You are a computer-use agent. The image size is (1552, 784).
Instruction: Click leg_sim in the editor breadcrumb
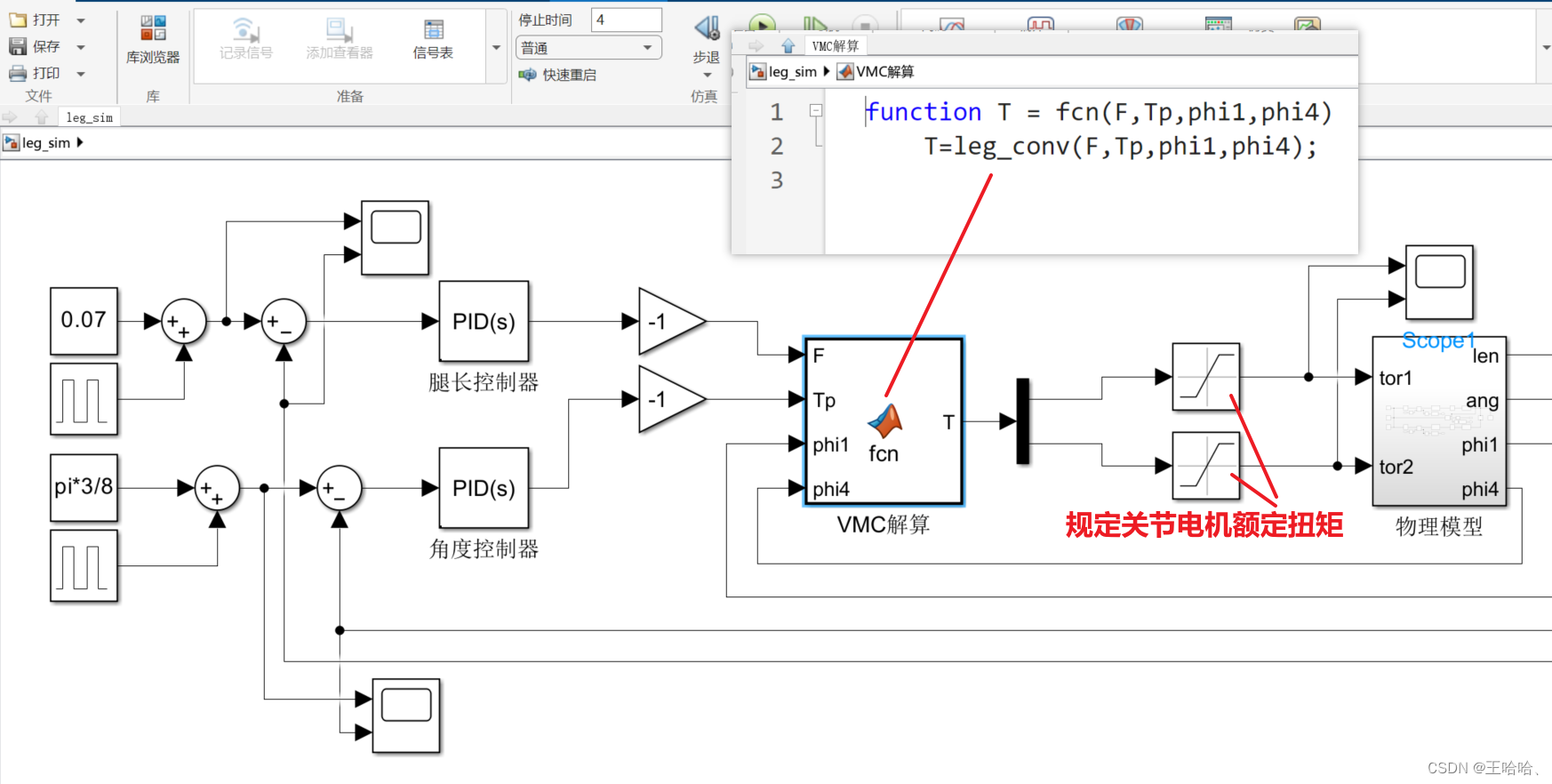792,72
